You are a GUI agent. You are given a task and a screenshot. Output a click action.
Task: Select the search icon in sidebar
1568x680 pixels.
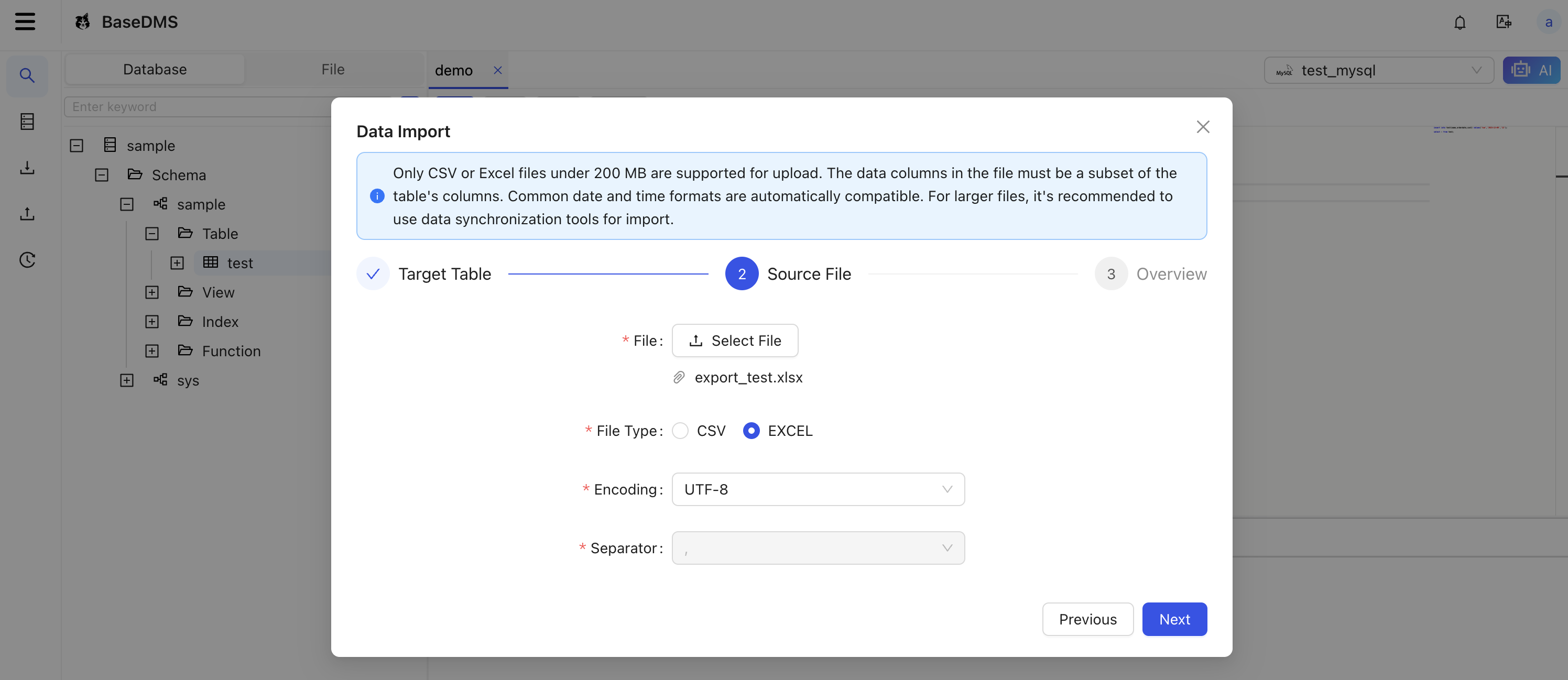click(x=27, y=75)
